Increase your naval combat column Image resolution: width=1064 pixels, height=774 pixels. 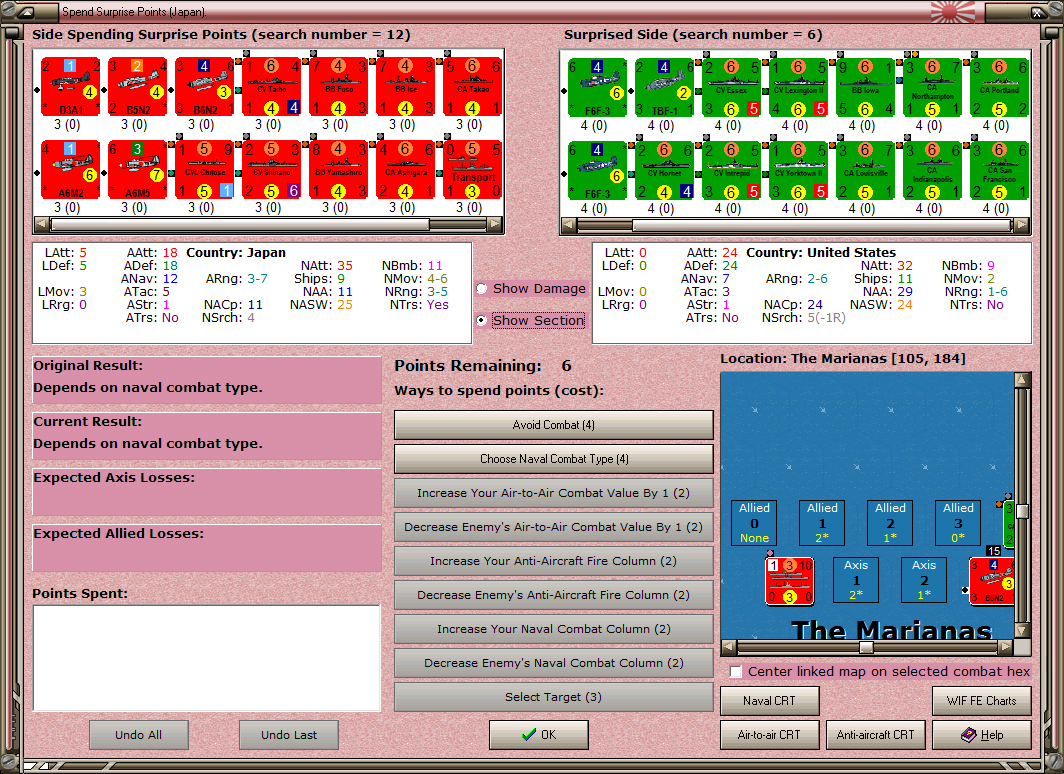(553, 629)
